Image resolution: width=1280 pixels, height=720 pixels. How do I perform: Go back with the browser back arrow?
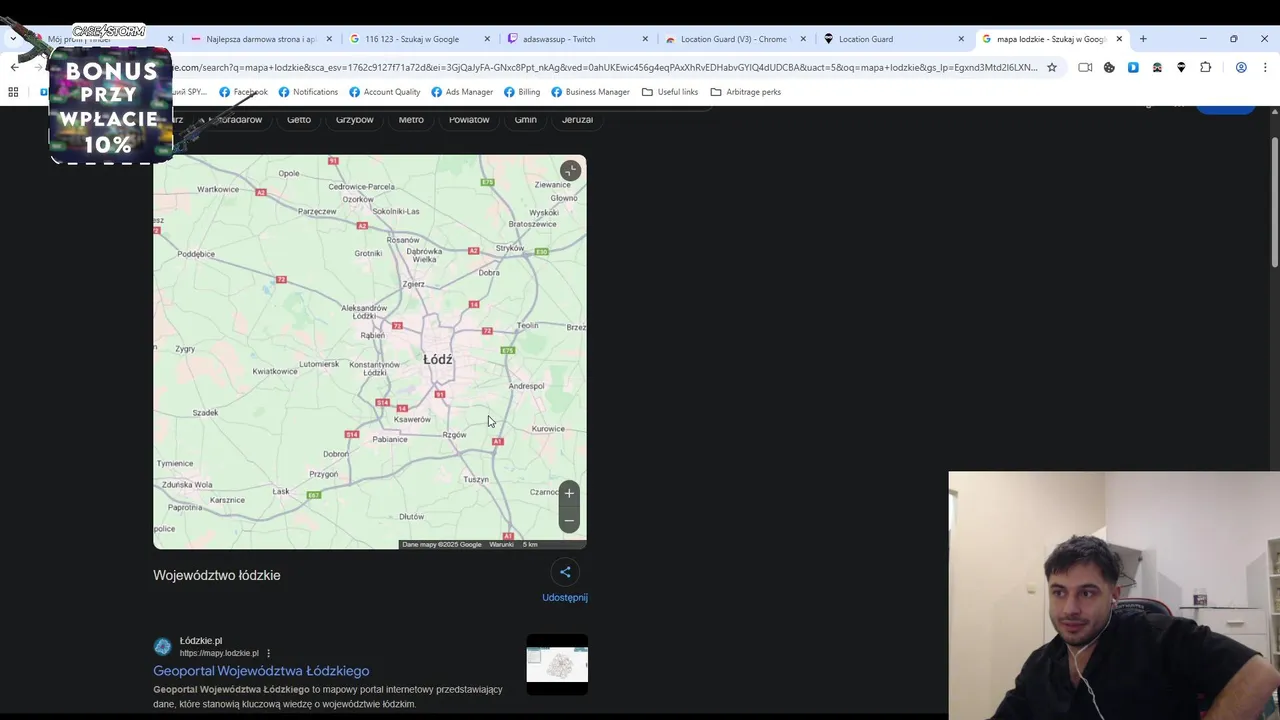point(14,67)
